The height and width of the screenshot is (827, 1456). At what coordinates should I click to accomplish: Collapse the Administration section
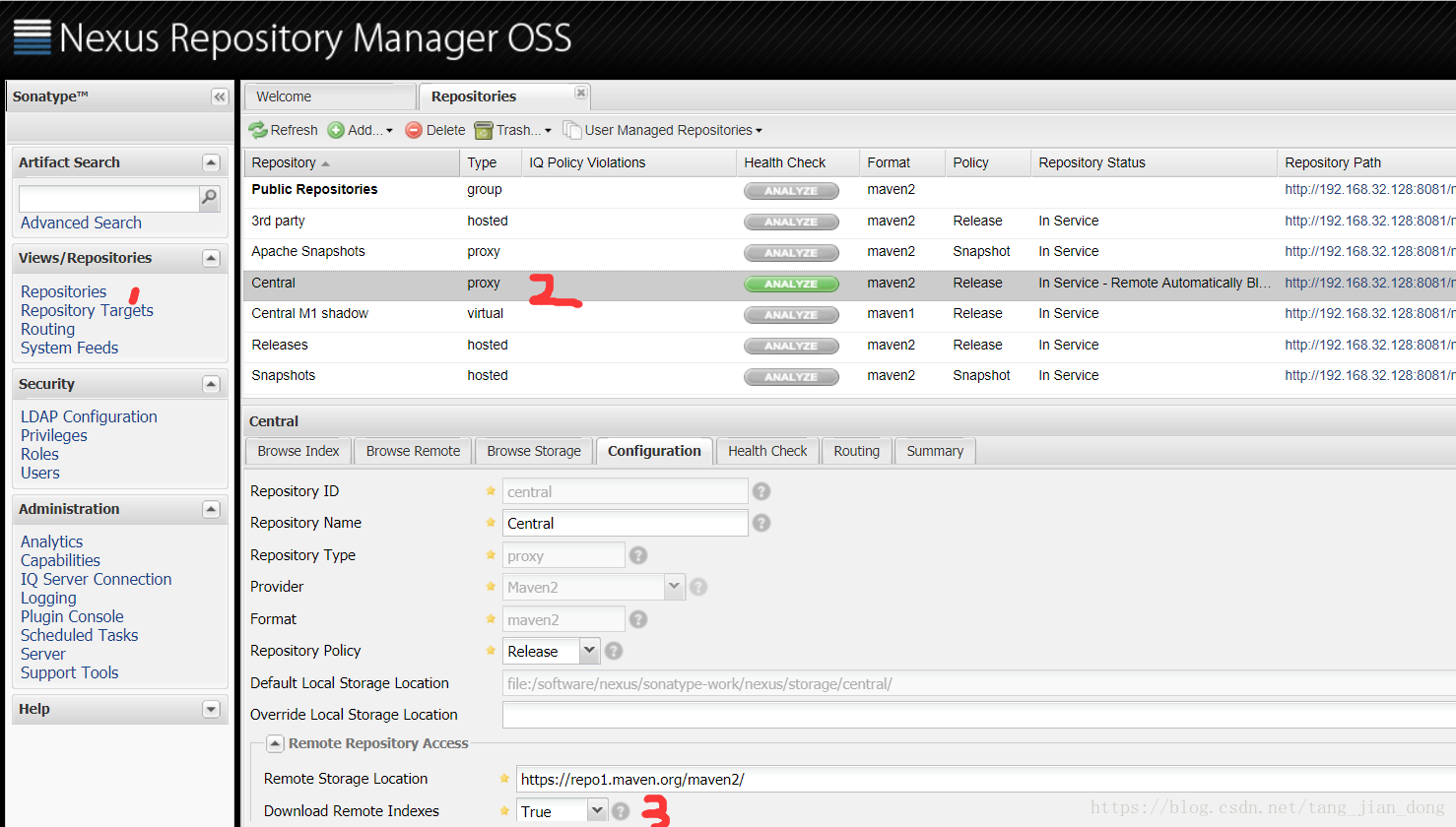click(x=211, y=509)
